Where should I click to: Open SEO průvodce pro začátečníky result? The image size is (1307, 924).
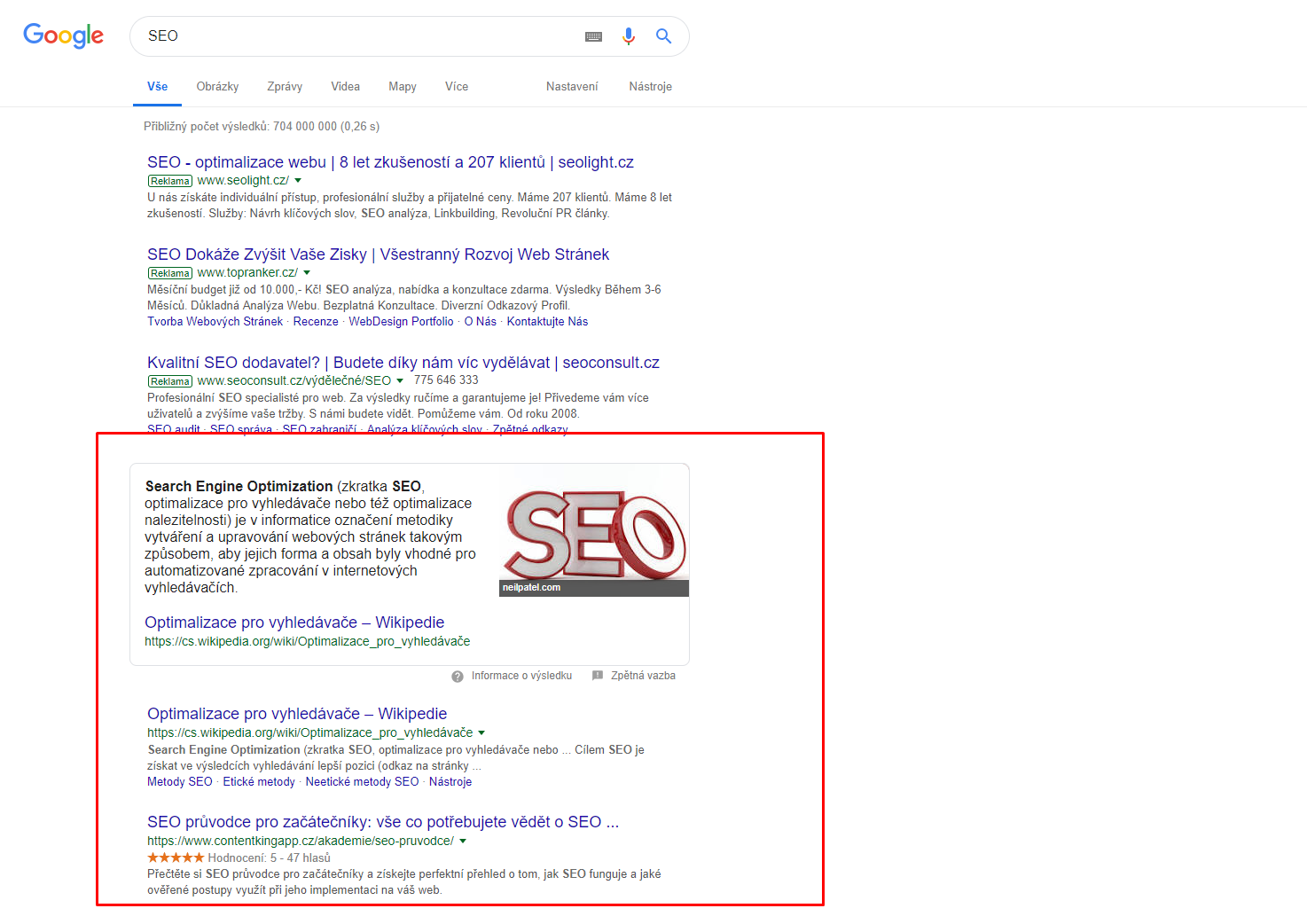click(383, 822)
